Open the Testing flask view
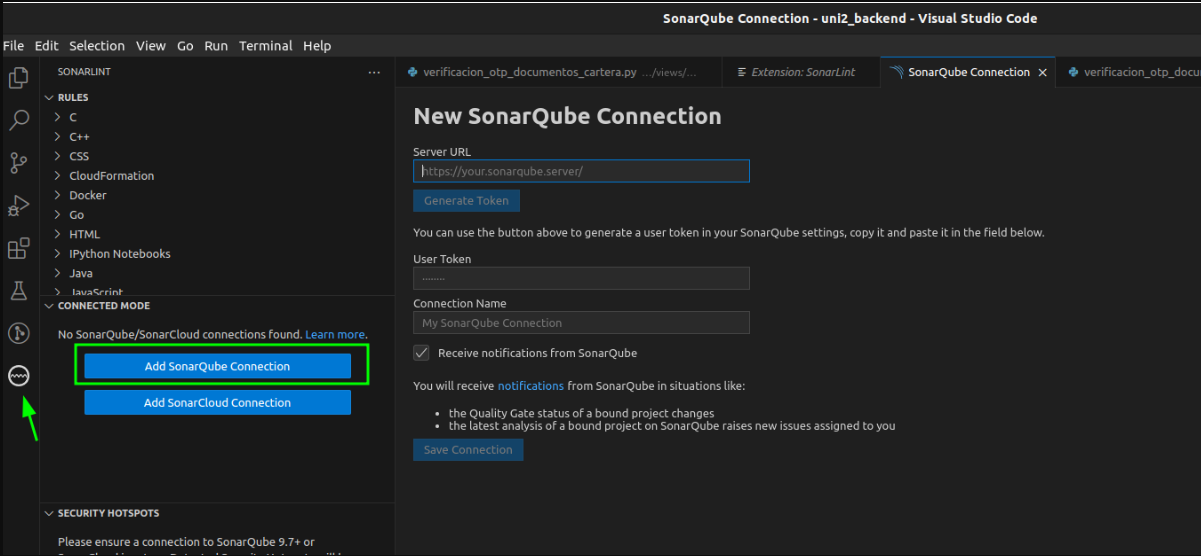Viewport: 1201px width, 556px height. point(18,291)
